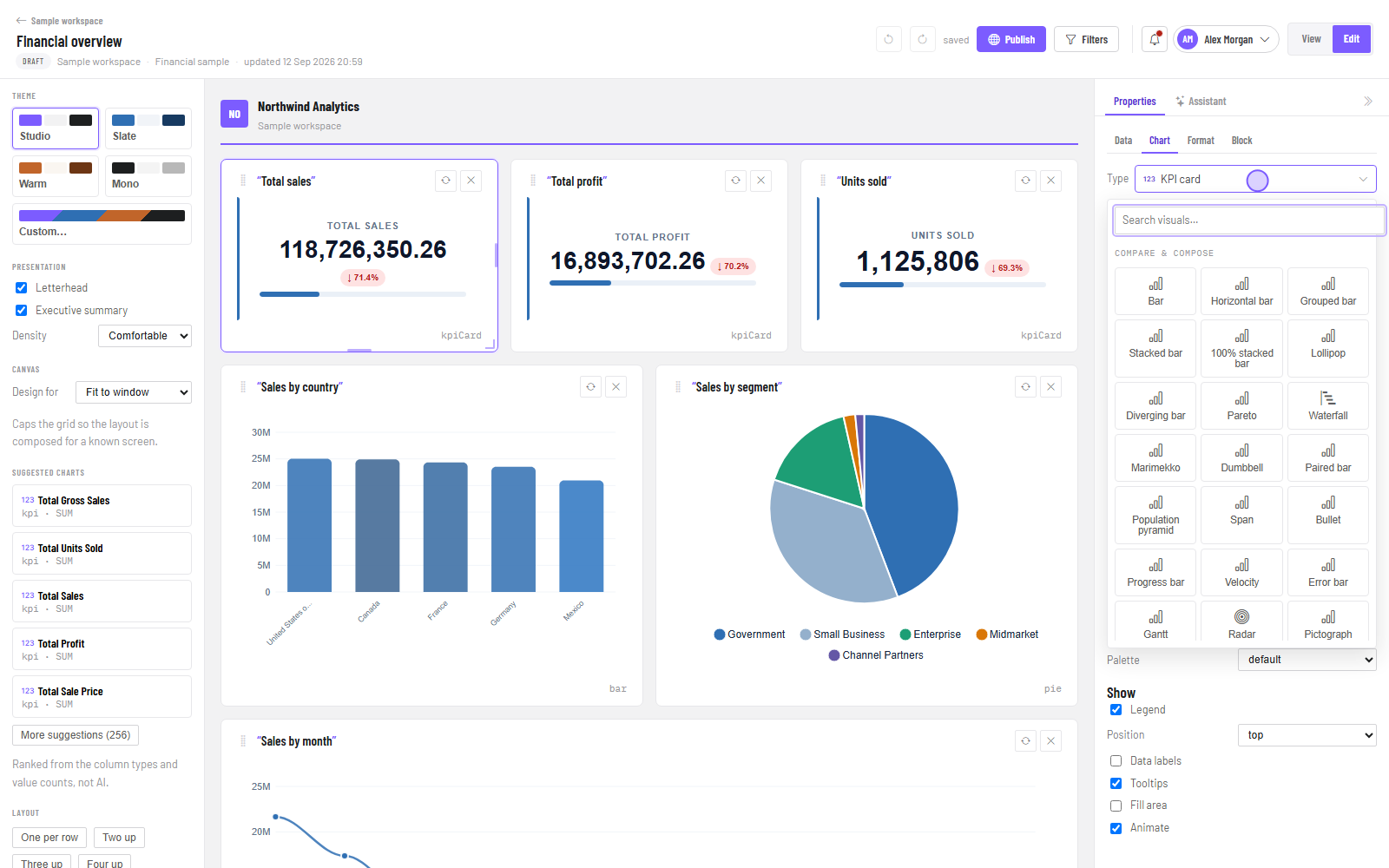This screenshot has height=868, width=1389.
Task: Collapse the properties panel with double chevron
Action: (1368, 102)
